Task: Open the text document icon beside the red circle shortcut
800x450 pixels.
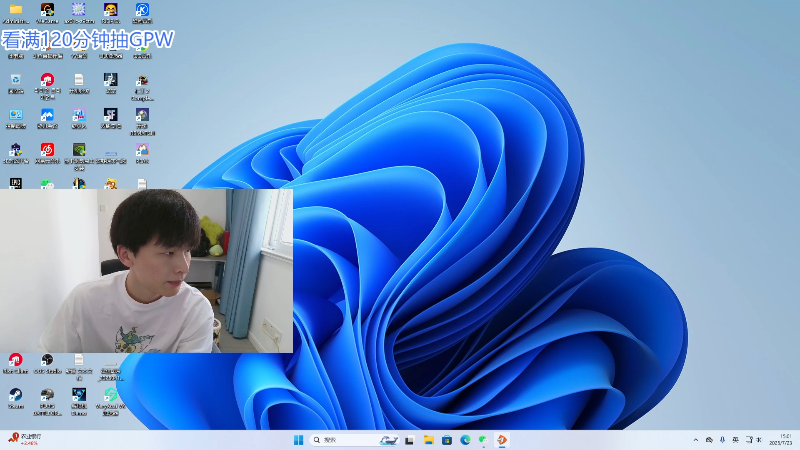Action: tap(79, 80)
